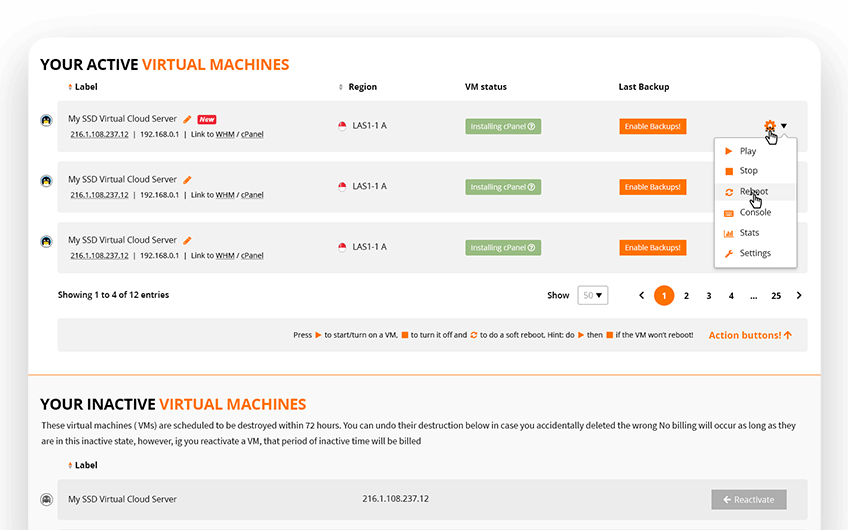Viewport: 848px width, 530px height.
Task: Click the pagination ellipsis
Action: (753, 296)
